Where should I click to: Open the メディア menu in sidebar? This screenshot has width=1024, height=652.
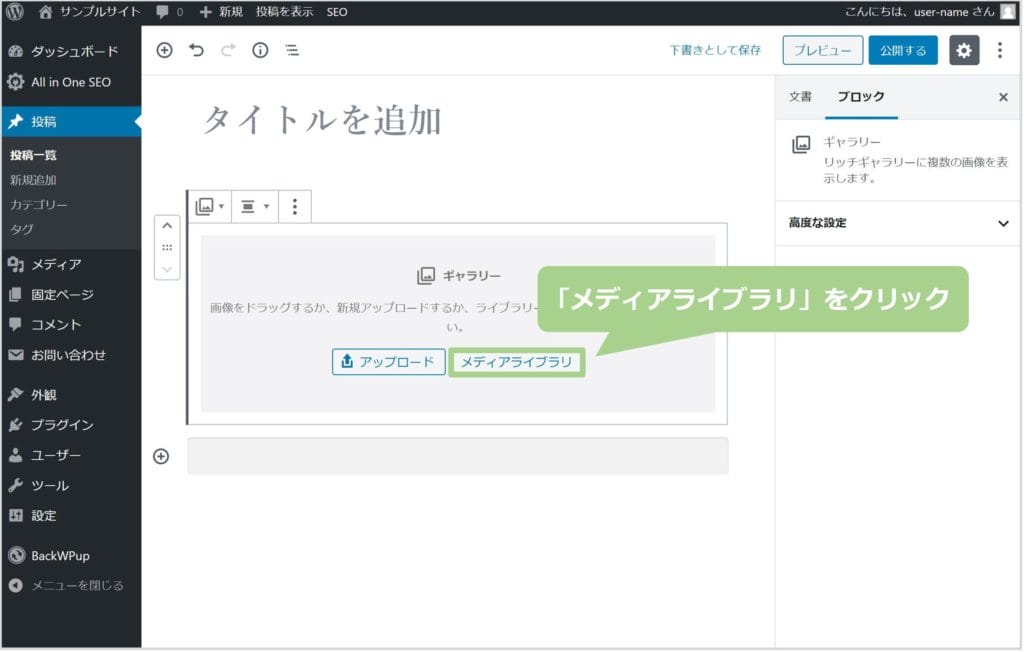(x=56, y=264)
